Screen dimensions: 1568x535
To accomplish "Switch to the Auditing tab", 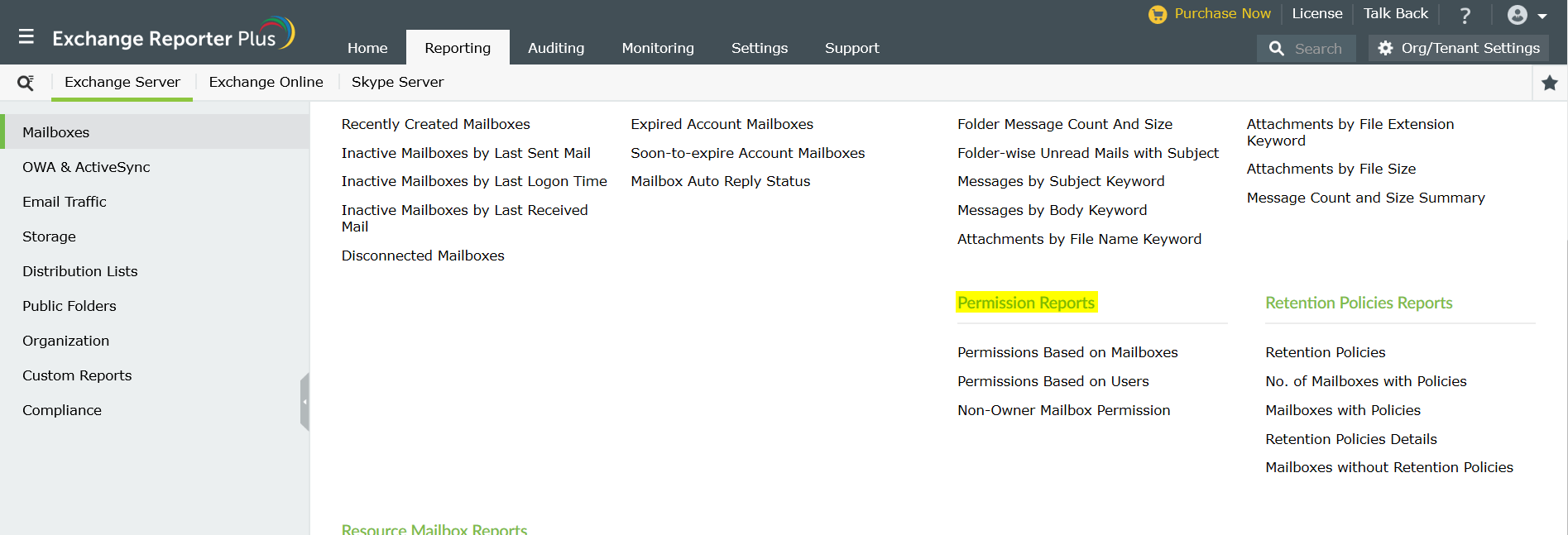I will click(x=556, y=48).
